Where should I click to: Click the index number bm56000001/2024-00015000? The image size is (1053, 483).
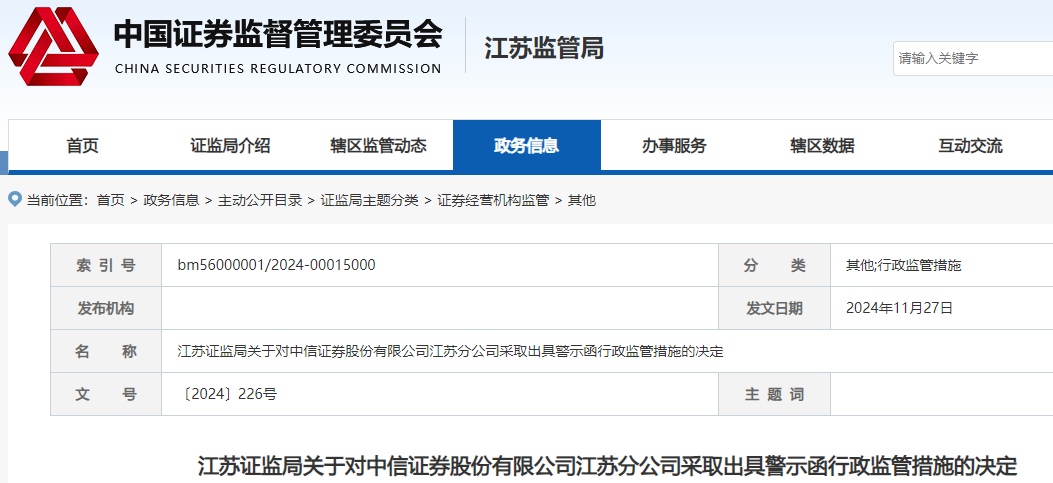pos(277,265)
